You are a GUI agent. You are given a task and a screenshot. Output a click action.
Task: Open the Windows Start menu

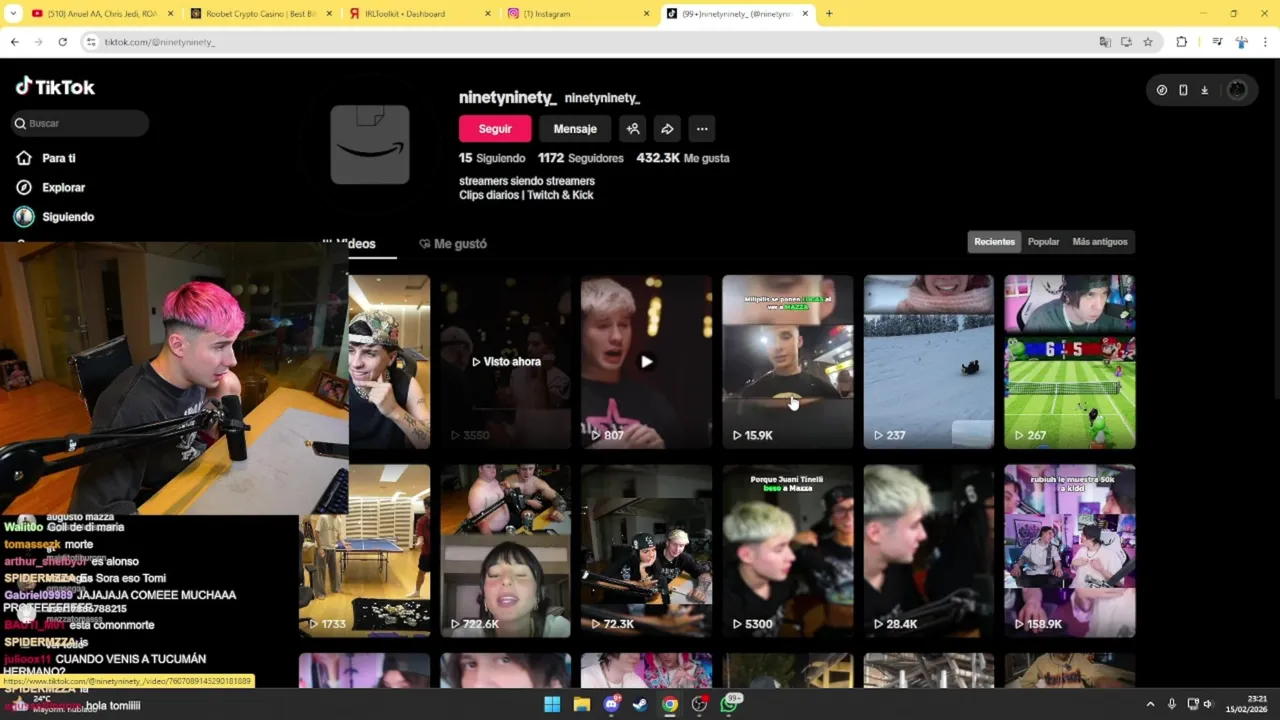coord(552,705)
